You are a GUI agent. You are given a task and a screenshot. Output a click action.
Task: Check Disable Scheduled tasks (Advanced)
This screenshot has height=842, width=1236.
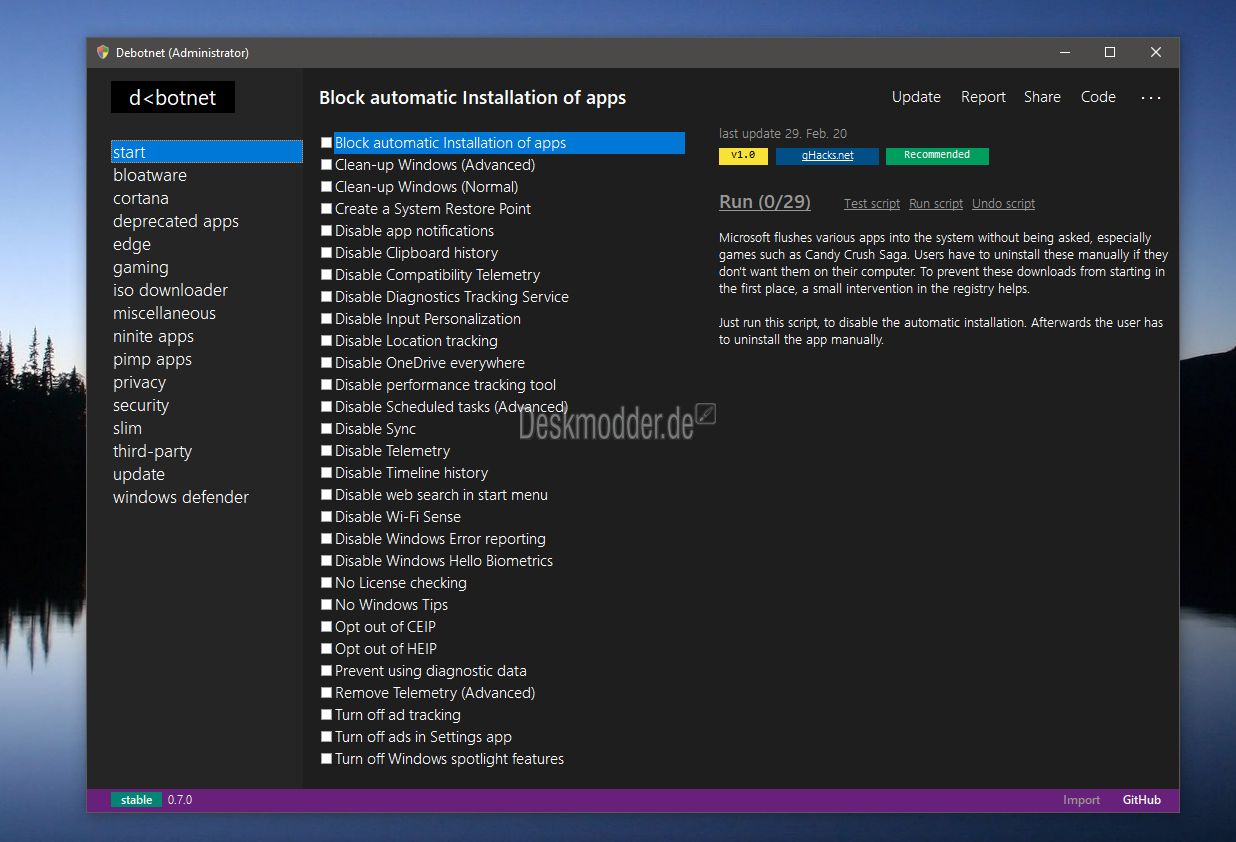(x=326, y=407)
